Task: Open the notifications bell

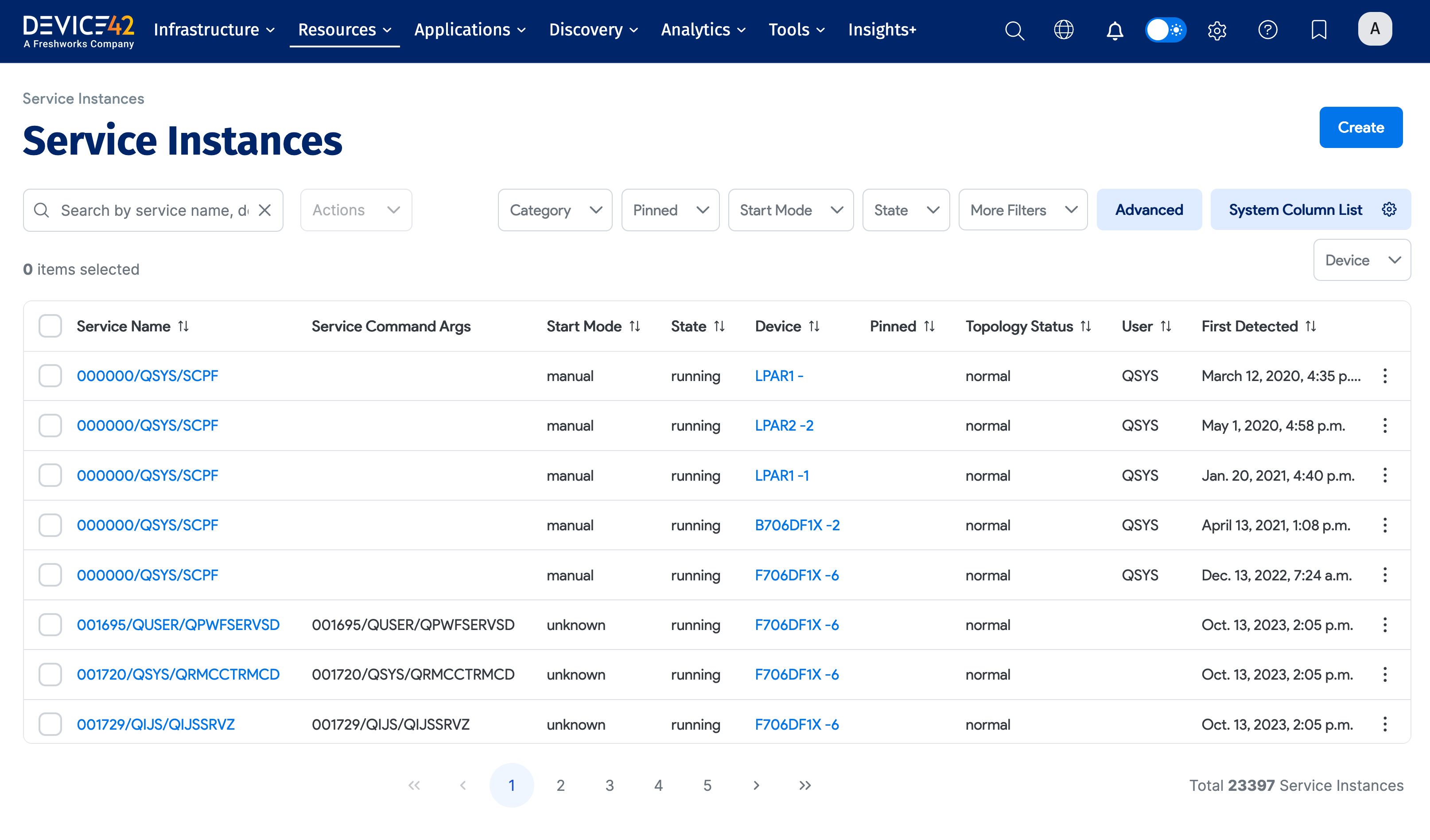Action: (x=1114, y=30)
